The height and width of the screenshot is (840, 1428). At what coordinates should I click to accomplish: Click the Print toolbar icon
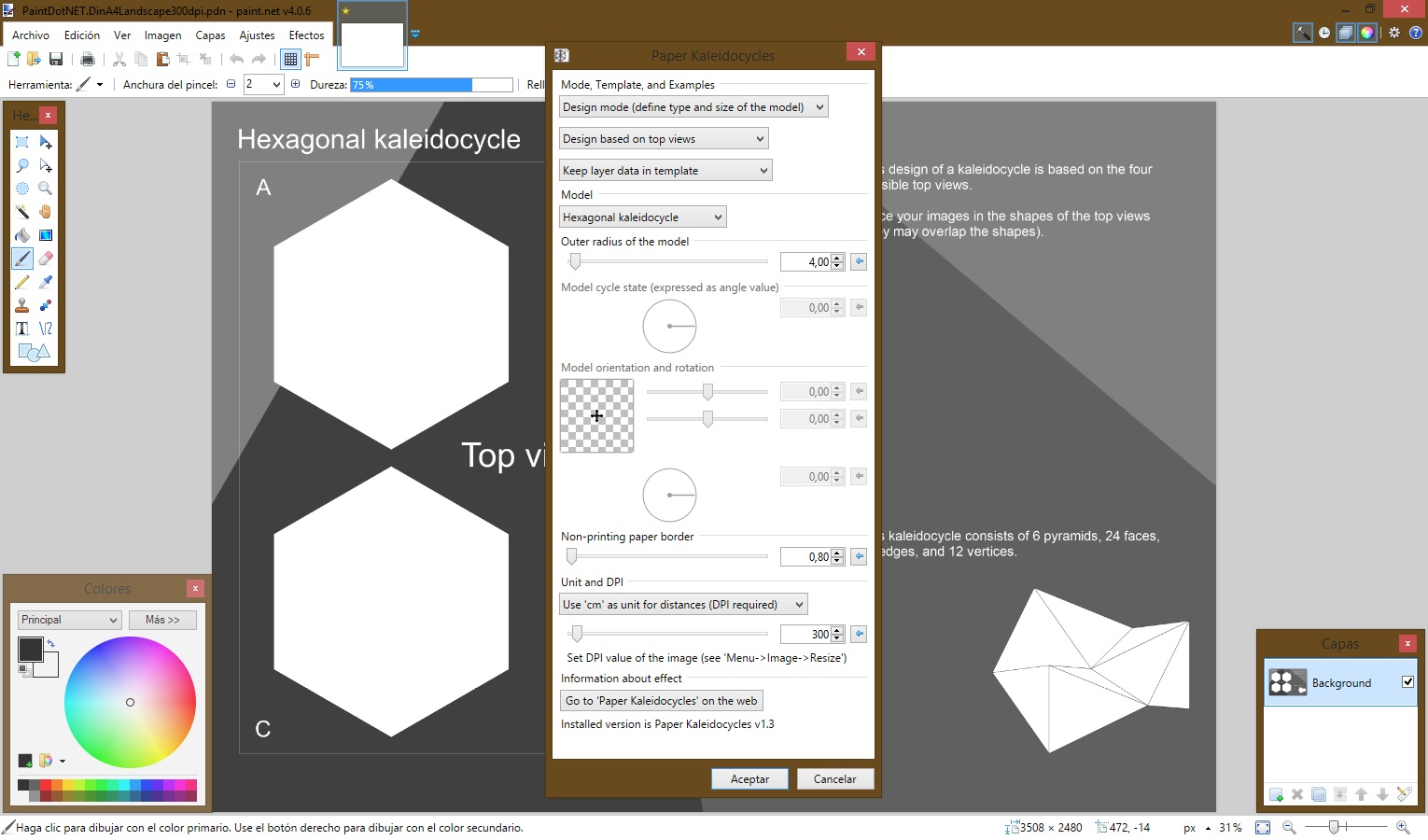coord(88,59)
